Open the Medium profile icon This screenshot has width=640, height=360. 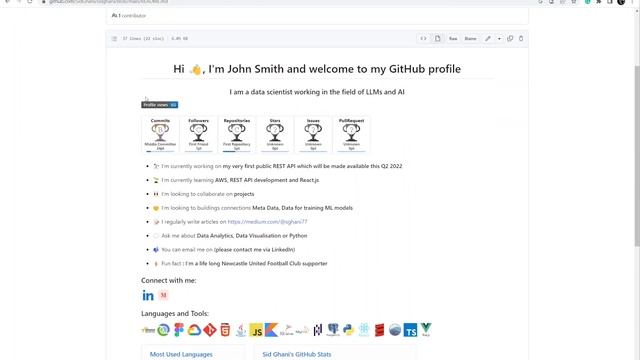163,295
